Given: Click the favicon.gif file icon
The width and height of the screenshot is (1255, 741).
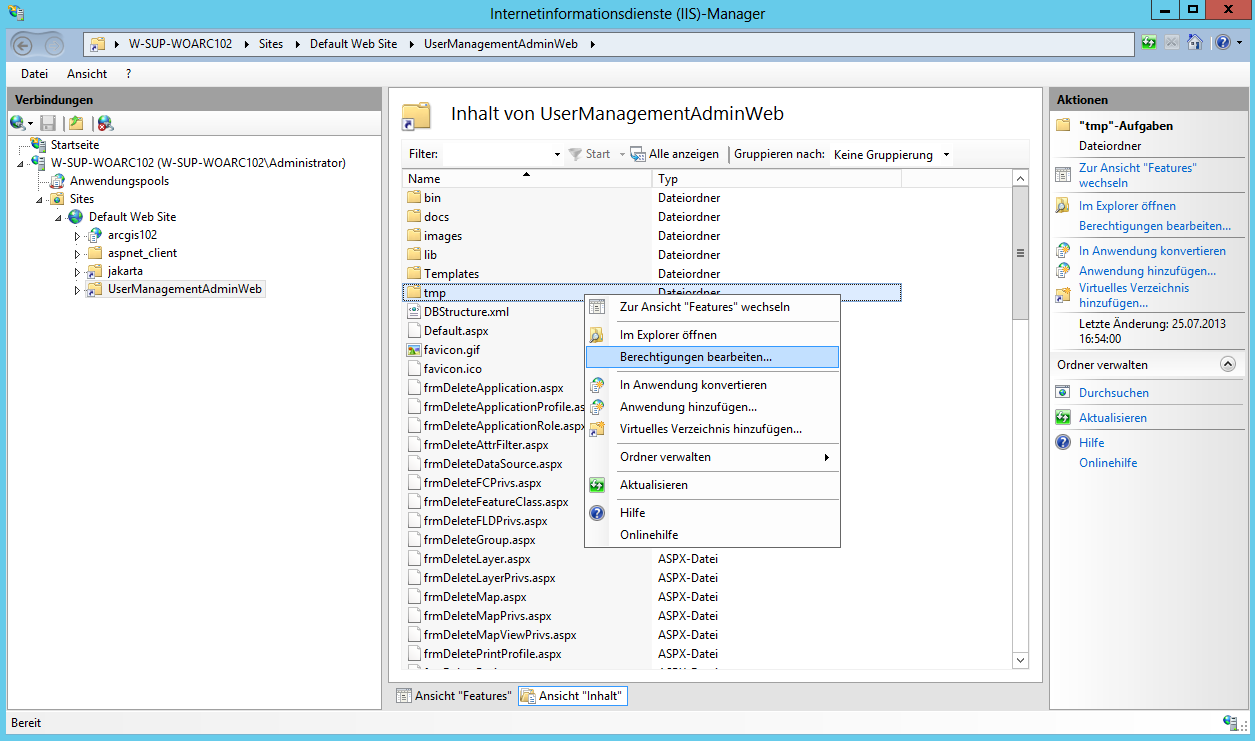Looking at the screenshot, I should (414, 350).
